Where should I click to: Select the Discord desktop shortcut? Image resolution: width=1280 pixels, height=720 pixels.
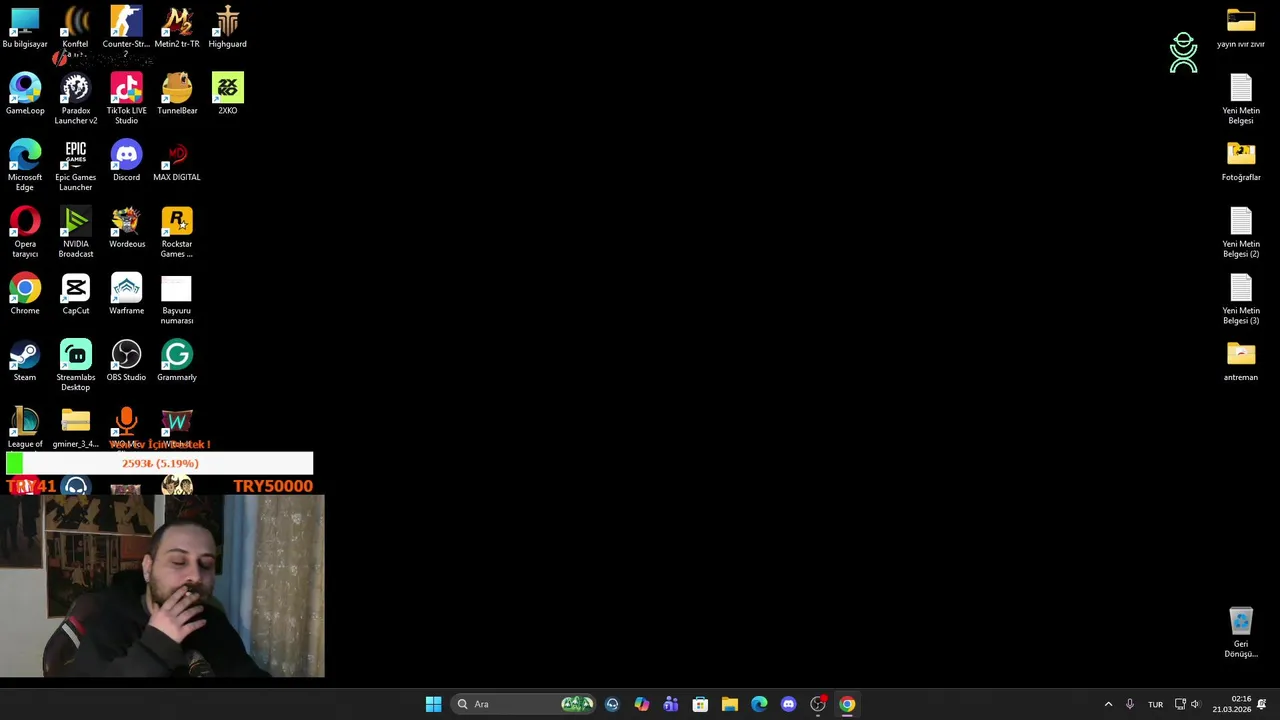coord(126,161)
